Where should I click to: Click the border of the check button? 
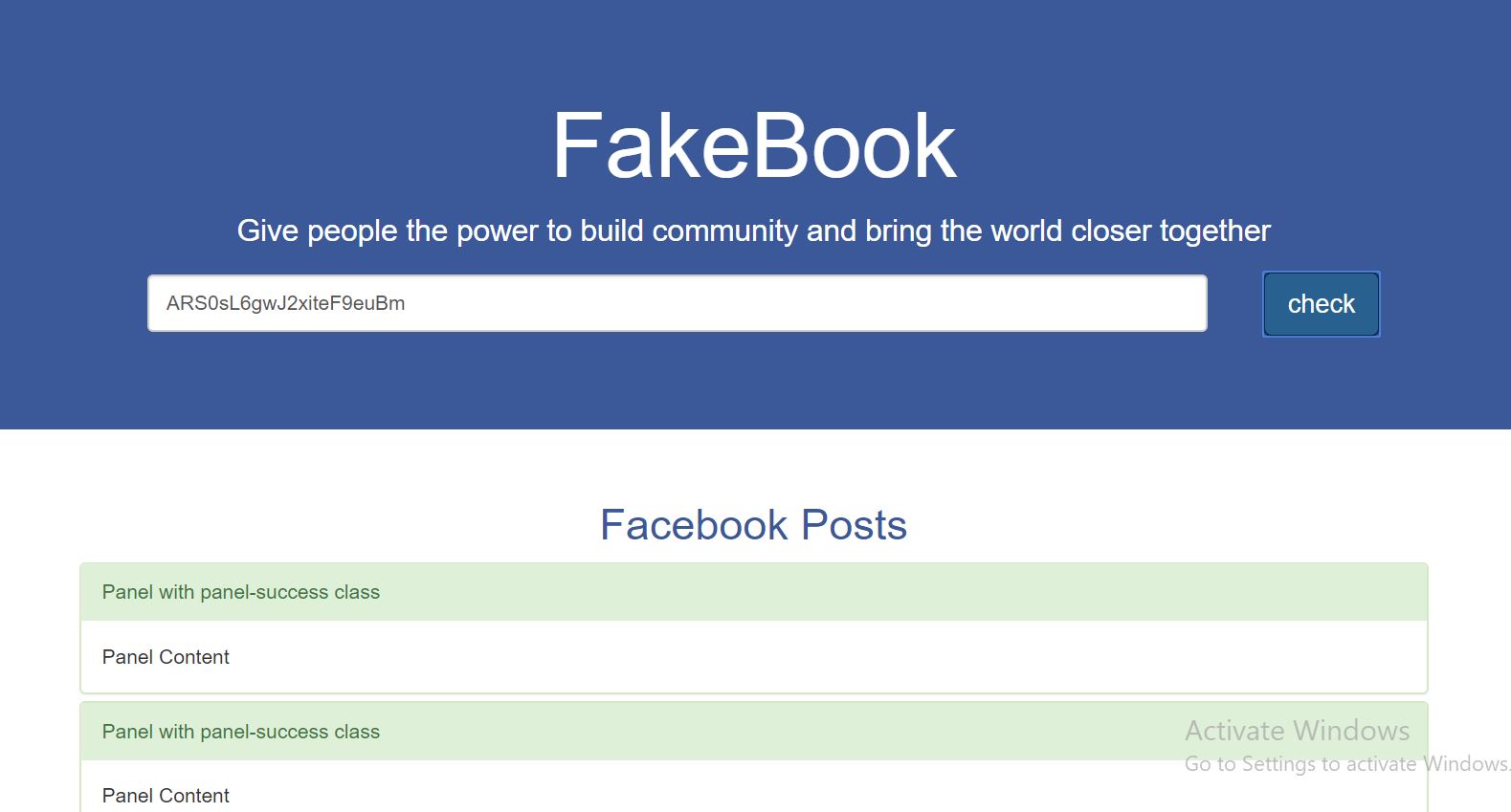click(1321, 277)
